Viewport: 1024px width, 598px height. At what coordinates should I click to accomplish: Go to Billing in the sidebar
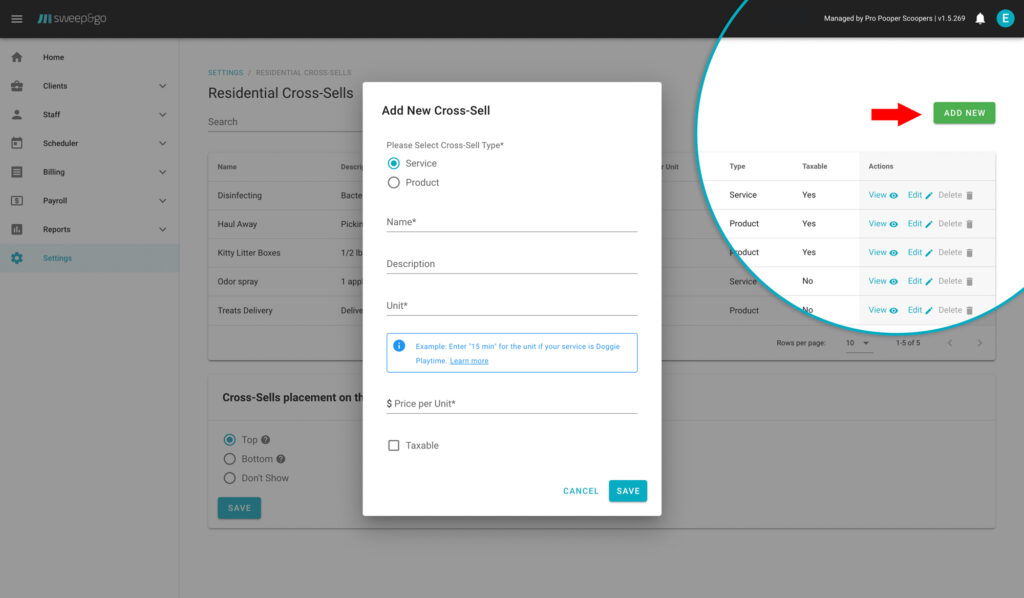click(x=54, y=172)
